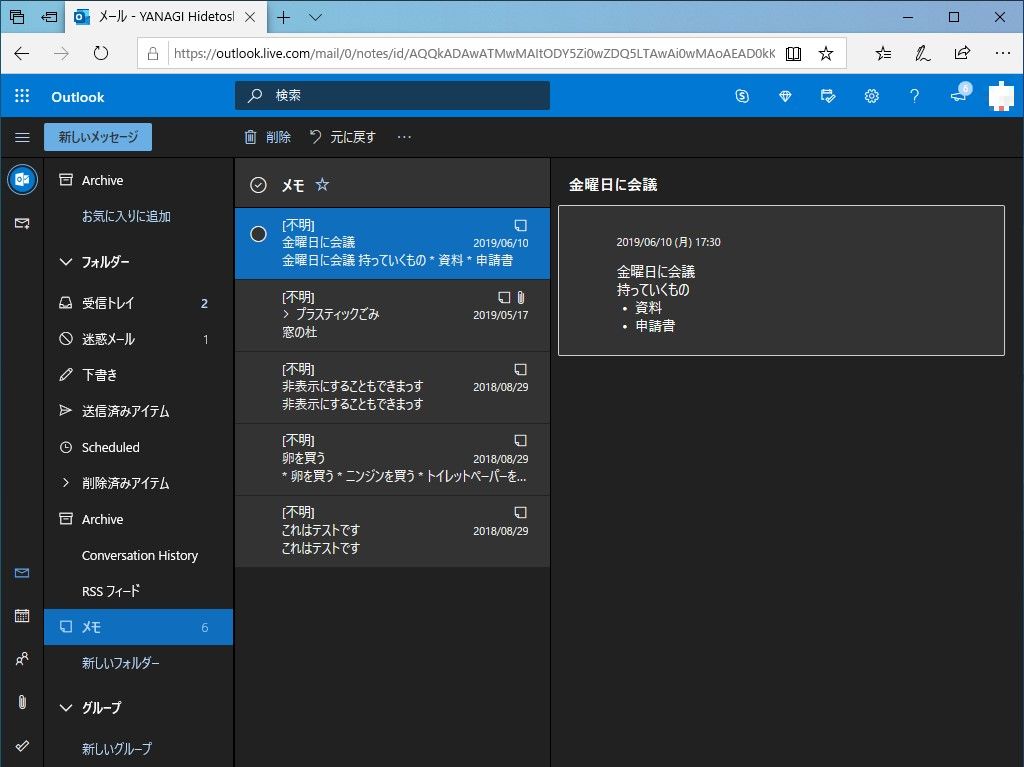The image size is (1024, 767).
Task: Switch to Calendar in the left rail
Action: click(x=21, y=615)
